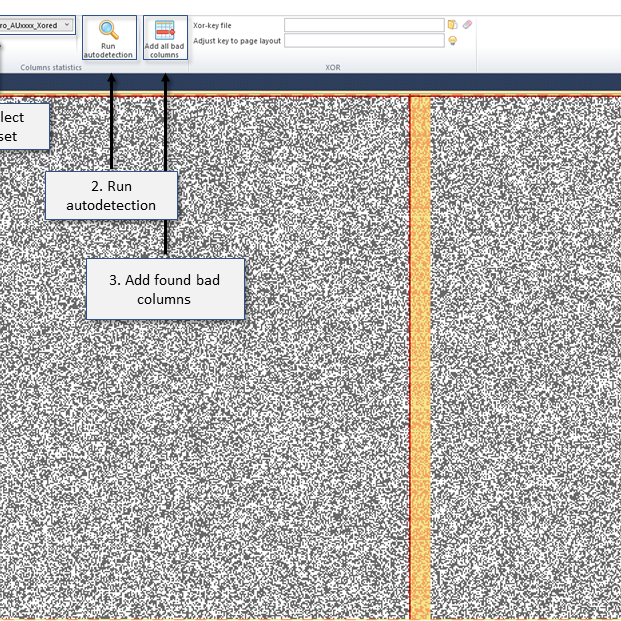This screenshot has height=621, width=621.
Task: Click the '2. Run autodetection' callout box
Action: coord(111,196)
